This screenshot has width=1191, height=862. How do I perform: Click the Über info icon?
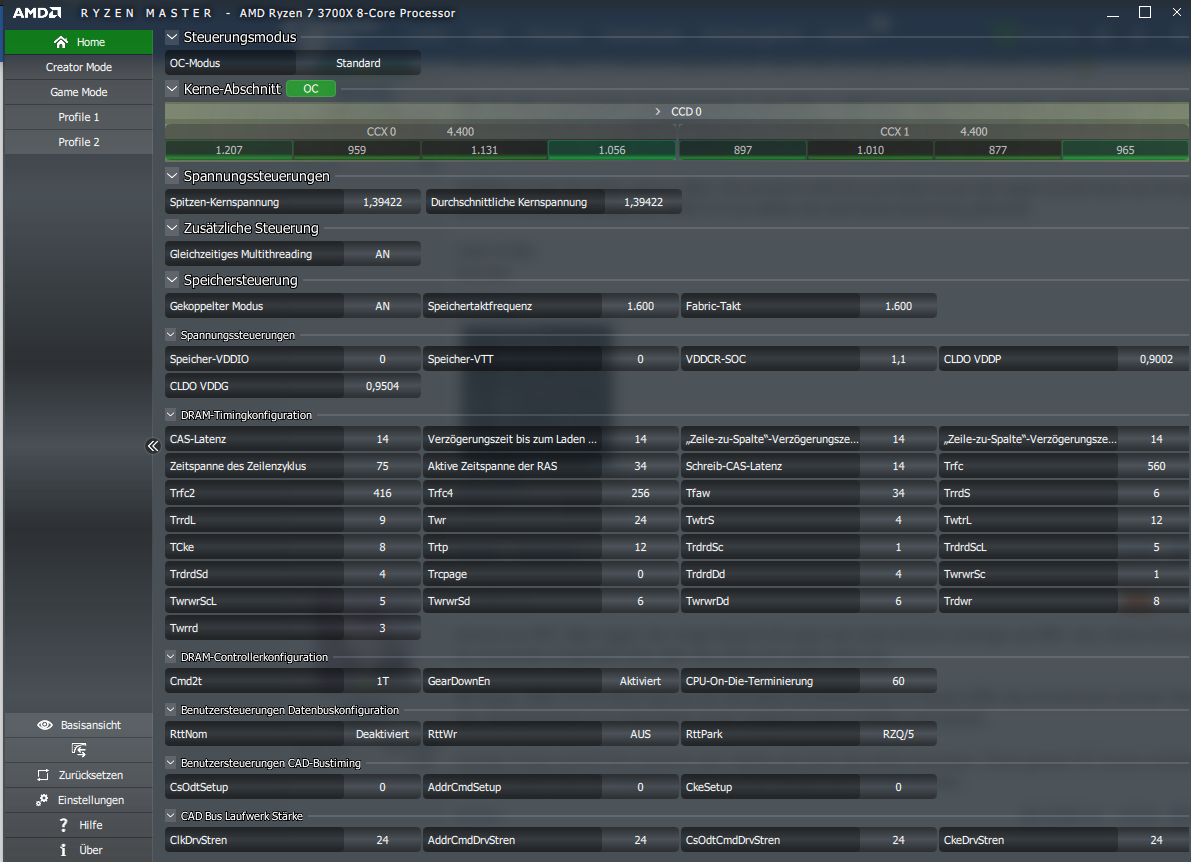coord(63,850)
